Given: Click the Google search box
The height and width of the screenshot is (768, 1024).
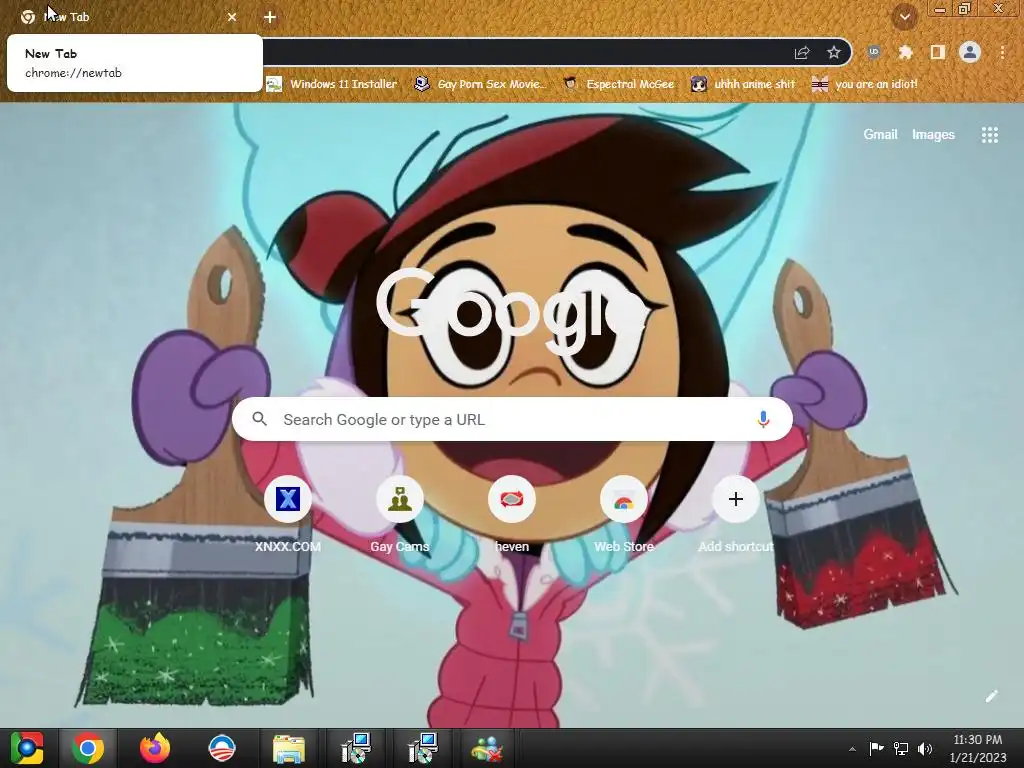Looking at the screenshot, I should 512,419.
